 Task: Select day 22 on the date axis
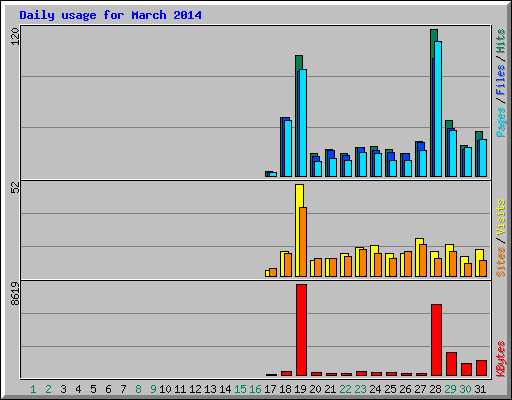[345, 389]
